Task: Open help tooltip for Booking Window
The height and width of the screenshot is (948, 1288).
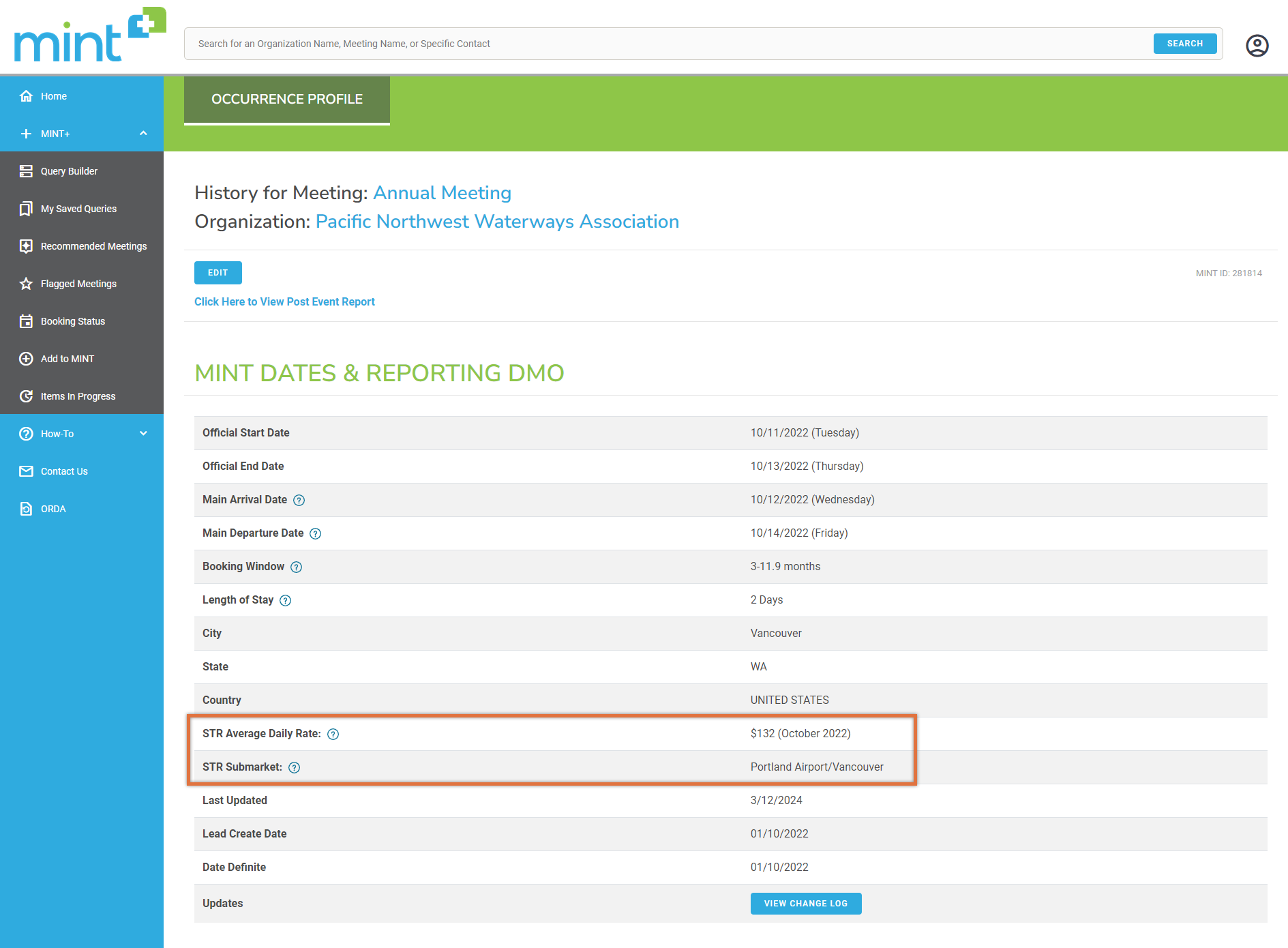Action: pos(296,567)
